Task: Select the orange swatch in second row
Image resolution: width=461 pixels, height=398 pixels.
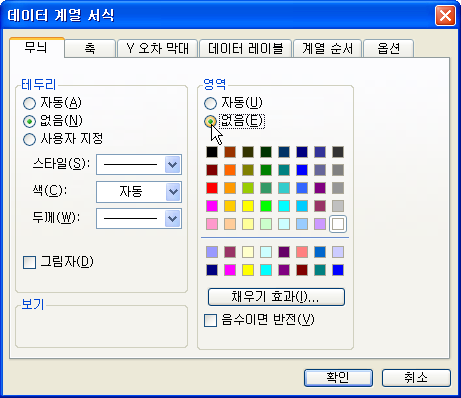Action: [230, 170]
